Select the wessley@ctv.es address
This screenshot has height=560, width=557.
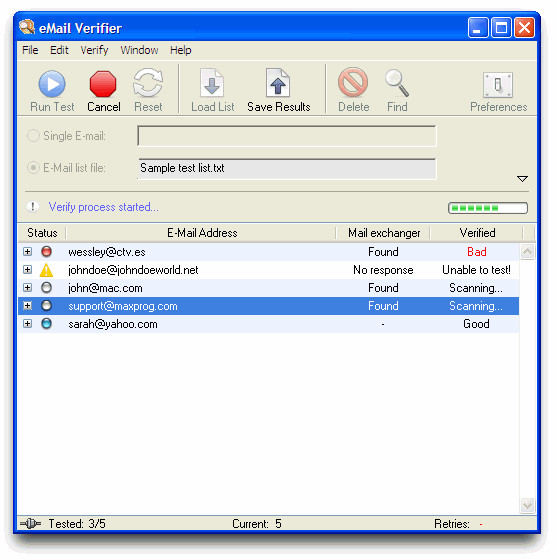click(107, 252)
